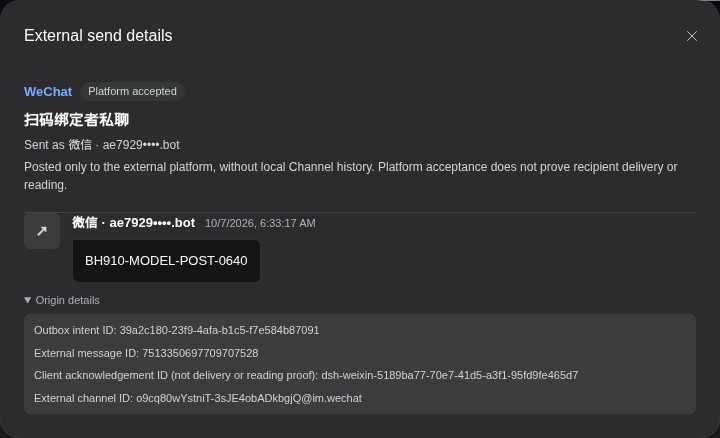Click the Client acknowledgement ID label text
The width and height of the screenshot is (720, 438).
(176, 375)
